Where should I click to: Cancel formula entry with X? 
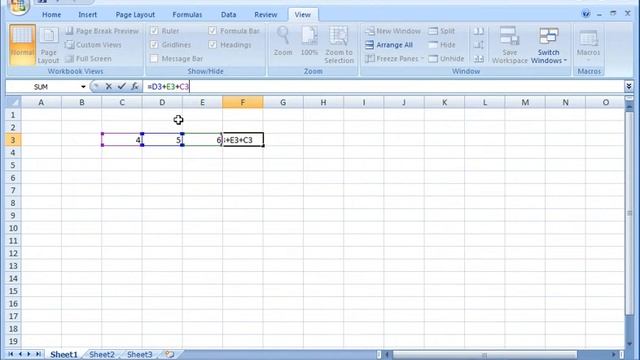[x=109, y=87]
